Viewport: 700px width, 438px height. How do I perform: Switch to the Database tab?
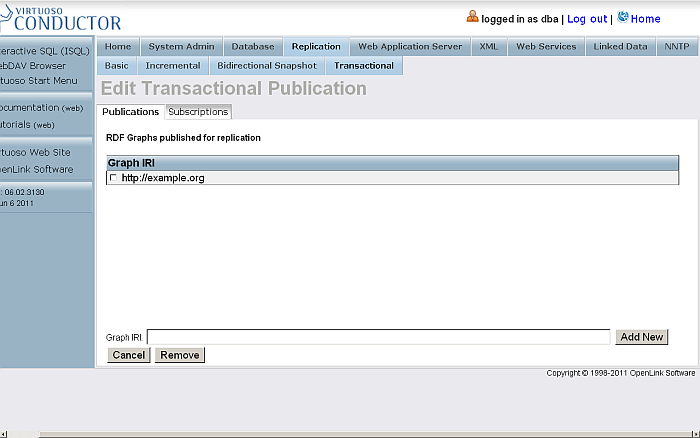(253, 46)
